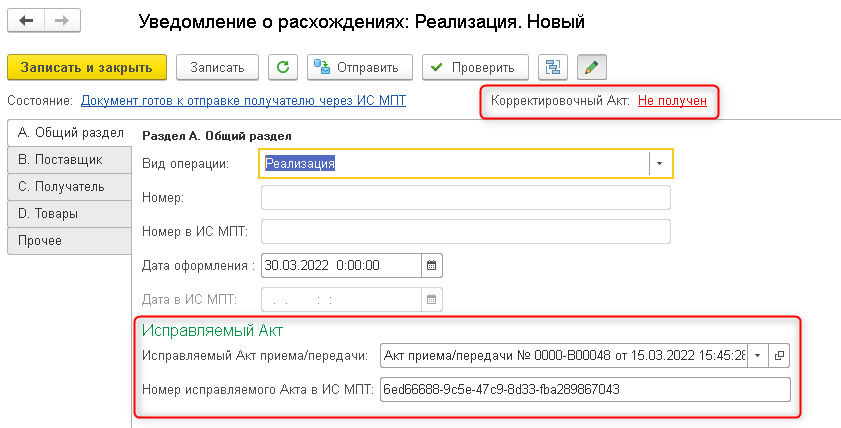Open the selected Акт приема/передачи record
This screenshot has width=841, height=428.
(779, 355)
